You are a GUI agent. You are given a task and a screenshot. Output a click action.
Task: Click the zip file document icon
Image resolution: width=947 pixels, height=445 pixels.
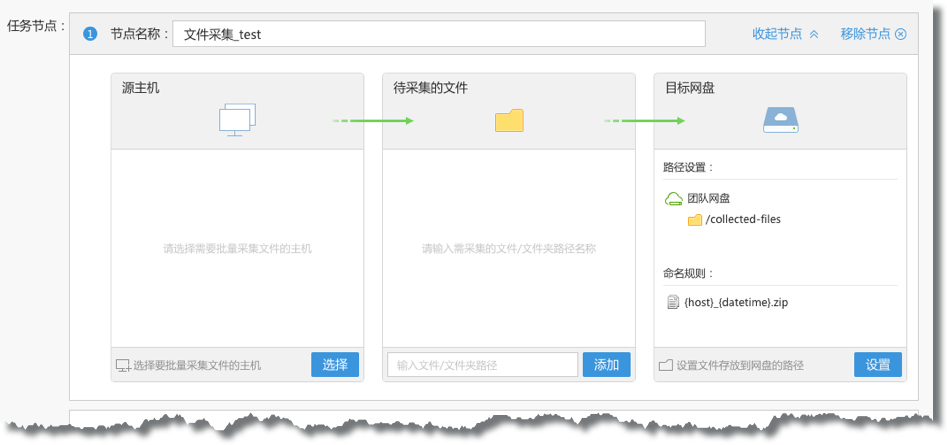point(673,302)
